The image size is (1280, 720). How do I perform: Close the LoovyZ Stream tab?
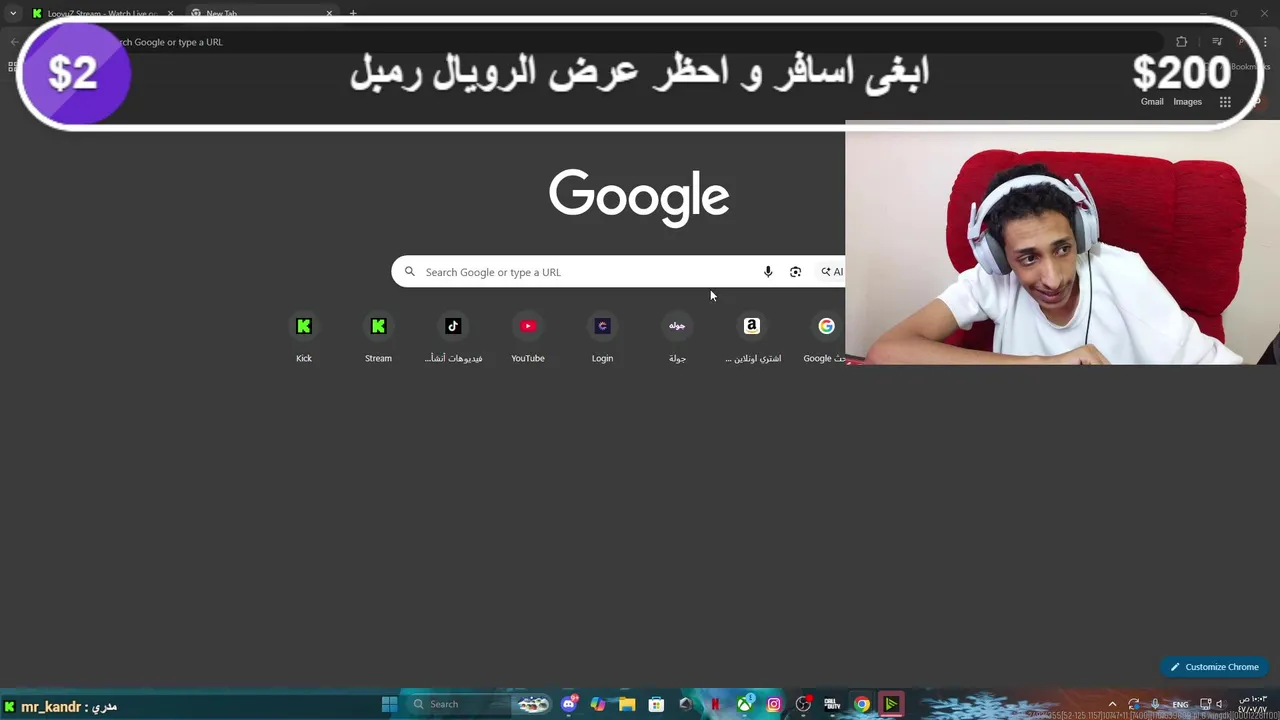[170, 14]
